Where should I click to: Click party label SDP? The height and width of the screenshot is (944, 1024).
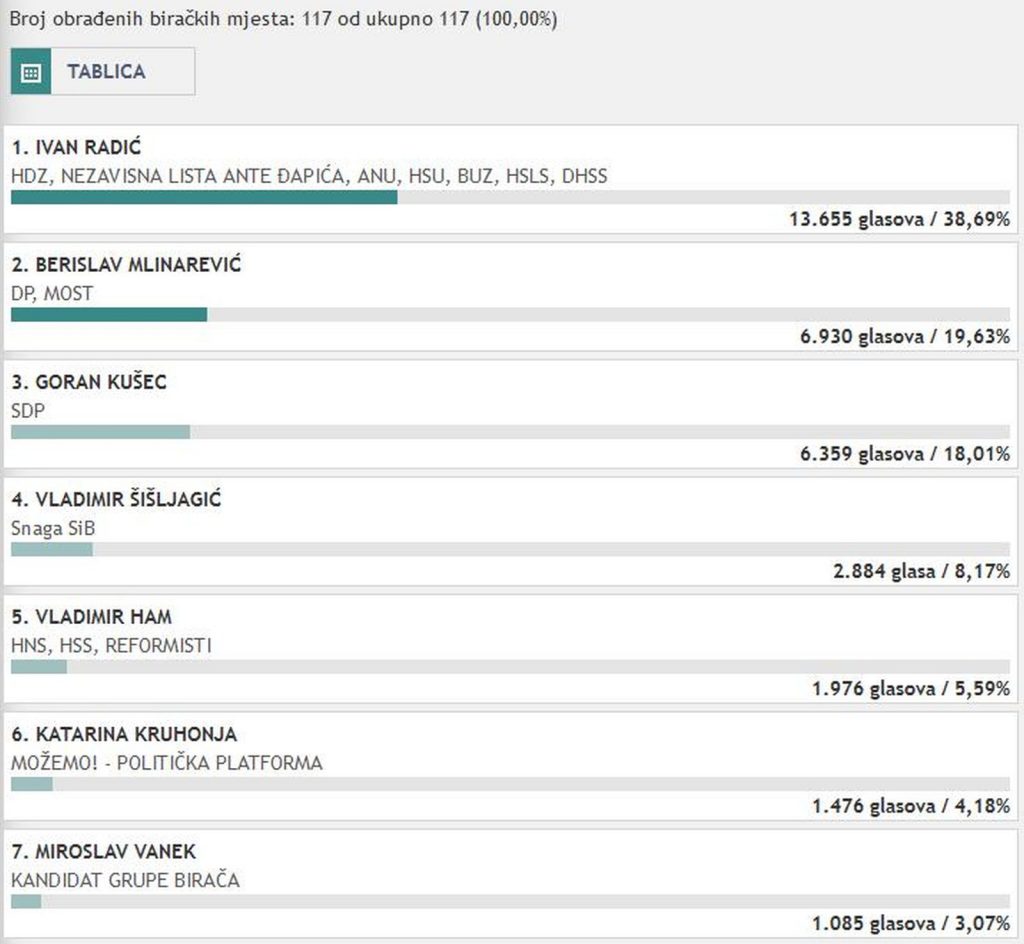click(28, 411)
